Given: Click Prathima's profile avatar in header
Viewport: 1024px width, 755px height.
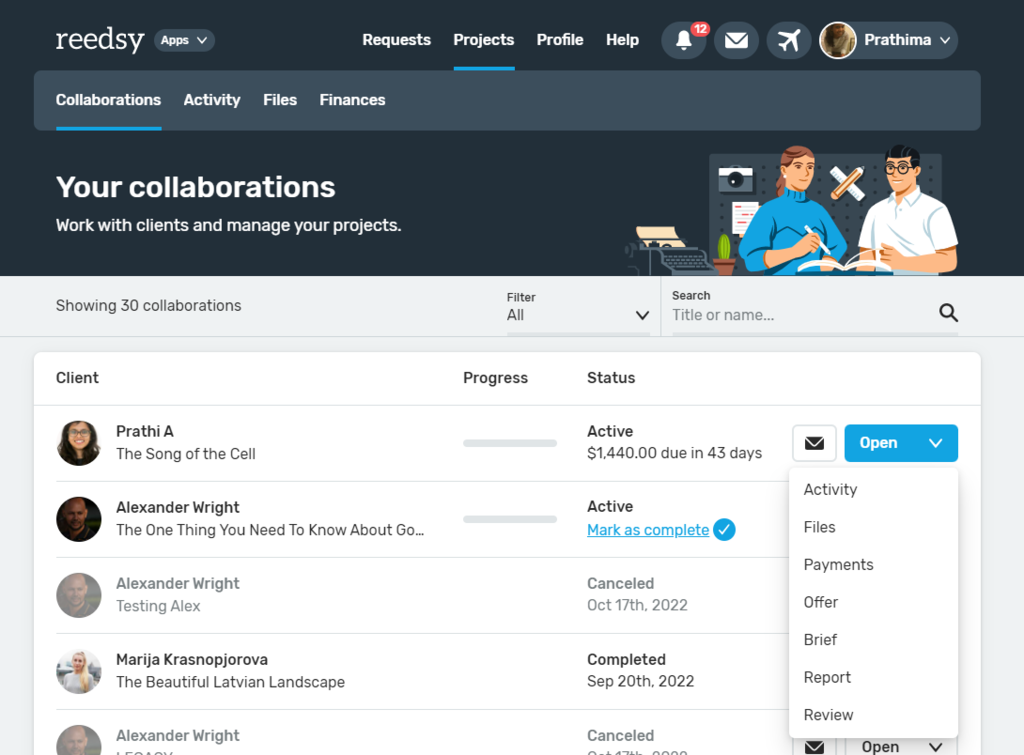Looking at the screenshot, I should (x=838, y=40).
